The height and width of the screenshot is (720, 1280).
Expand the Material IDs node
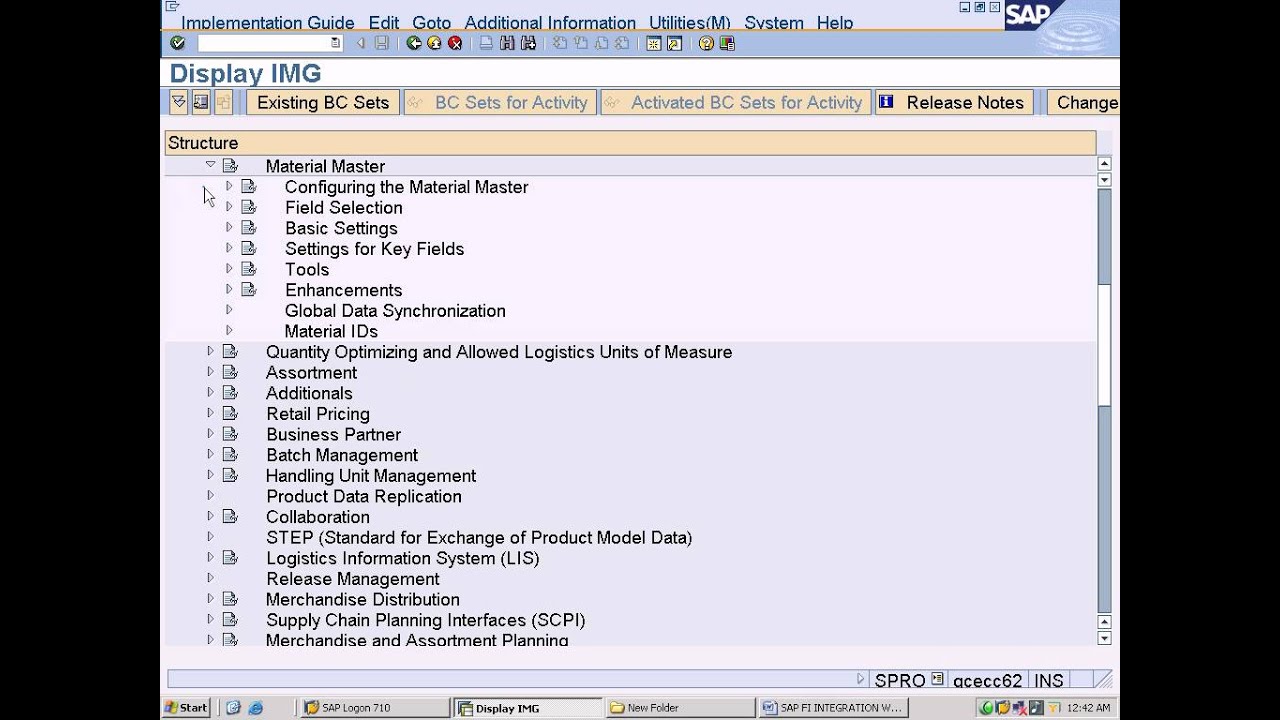(229, 330)
